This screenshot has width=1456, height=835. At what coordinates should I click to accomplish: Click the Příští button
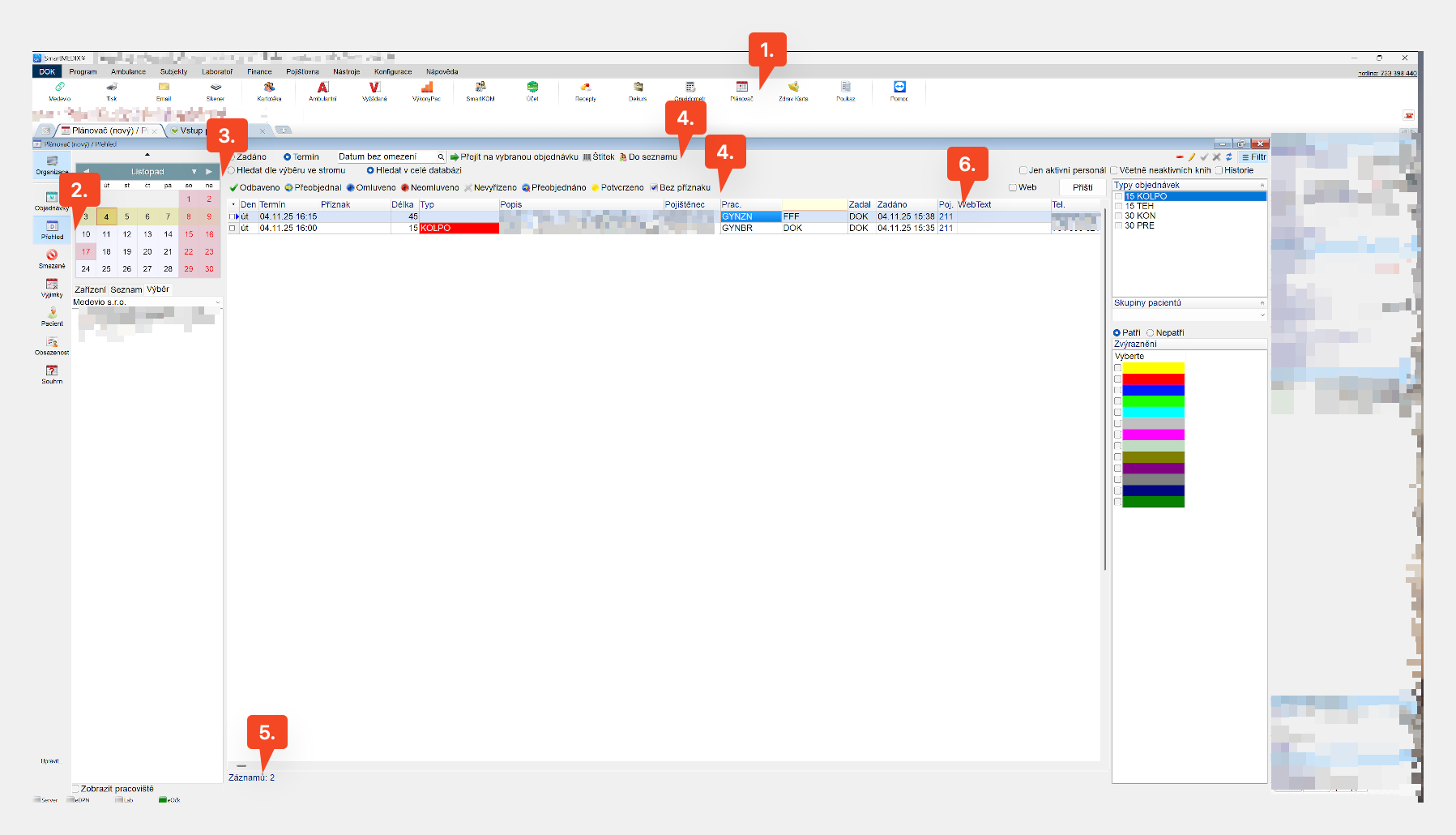tap(1082, 187)
